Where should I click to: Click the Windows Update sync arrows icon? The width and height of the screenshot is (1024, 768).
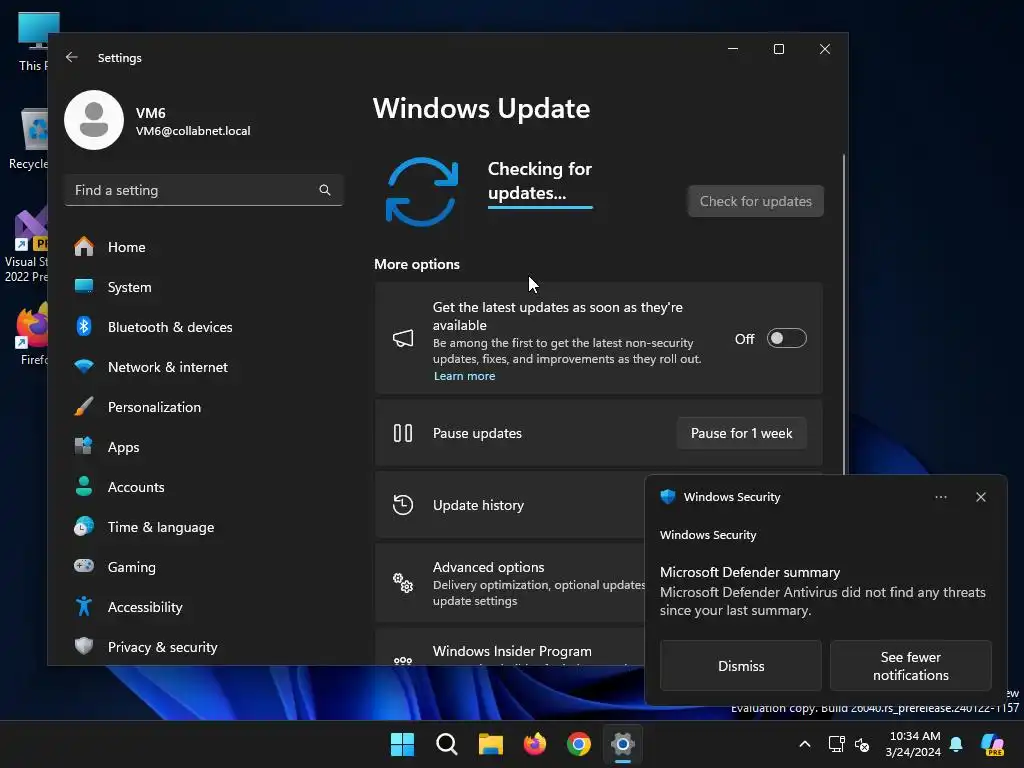click(422, 192)
